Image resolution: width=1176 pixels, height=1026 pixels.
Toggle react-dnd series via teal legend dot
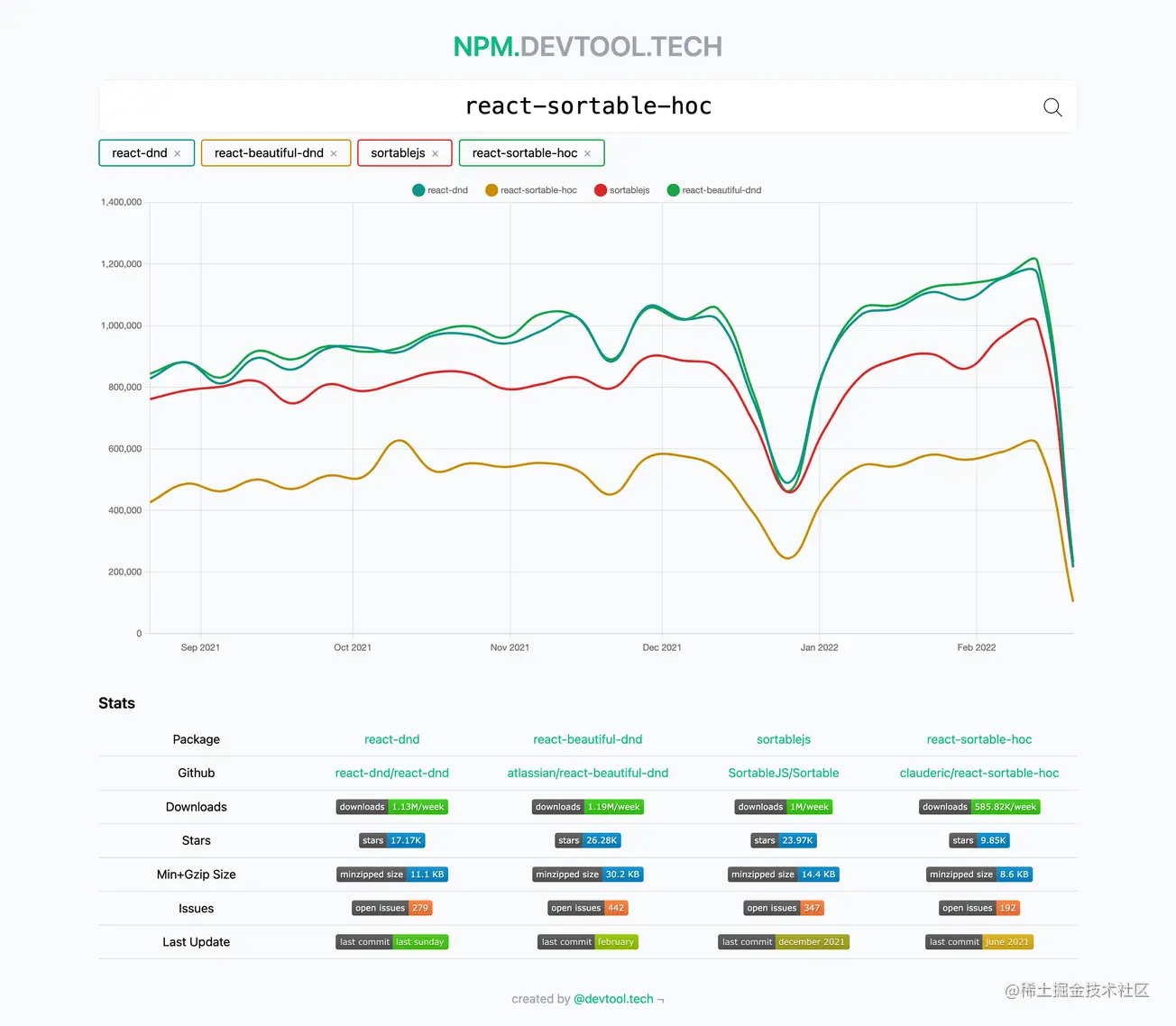pos(418,190)
